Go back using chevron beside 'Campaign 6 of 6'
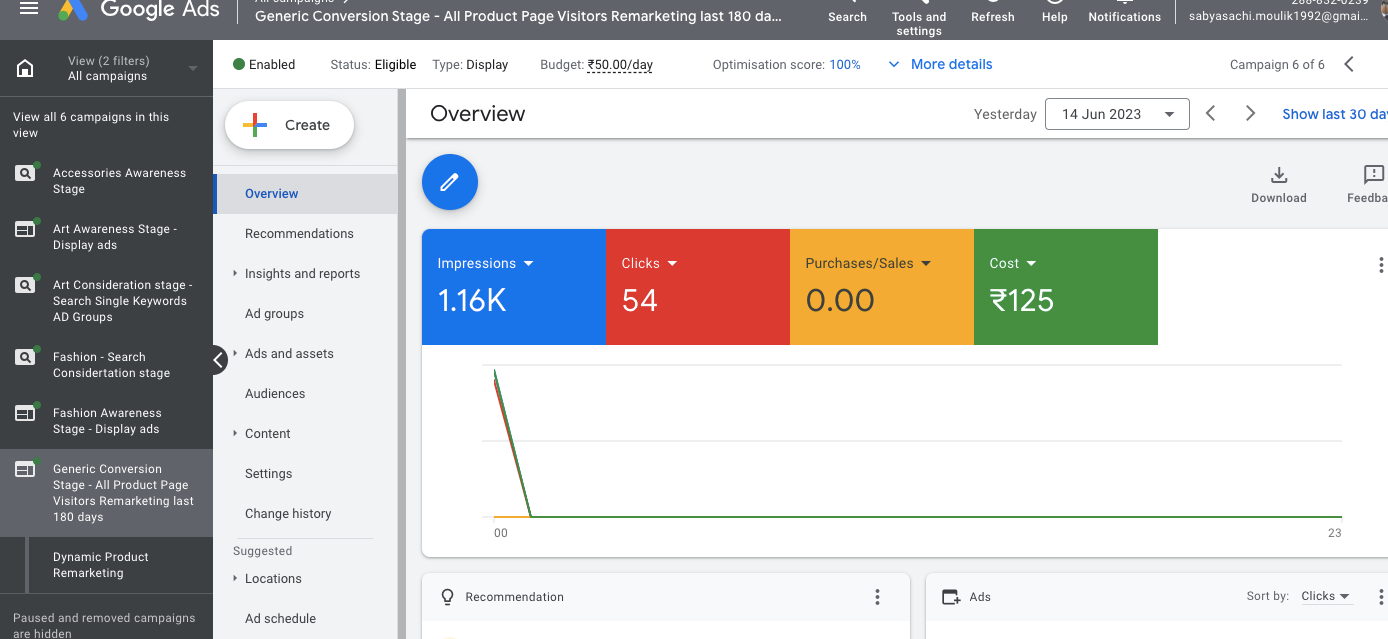Viewport: 1388px width, 639px height. tap(1349, 65)
